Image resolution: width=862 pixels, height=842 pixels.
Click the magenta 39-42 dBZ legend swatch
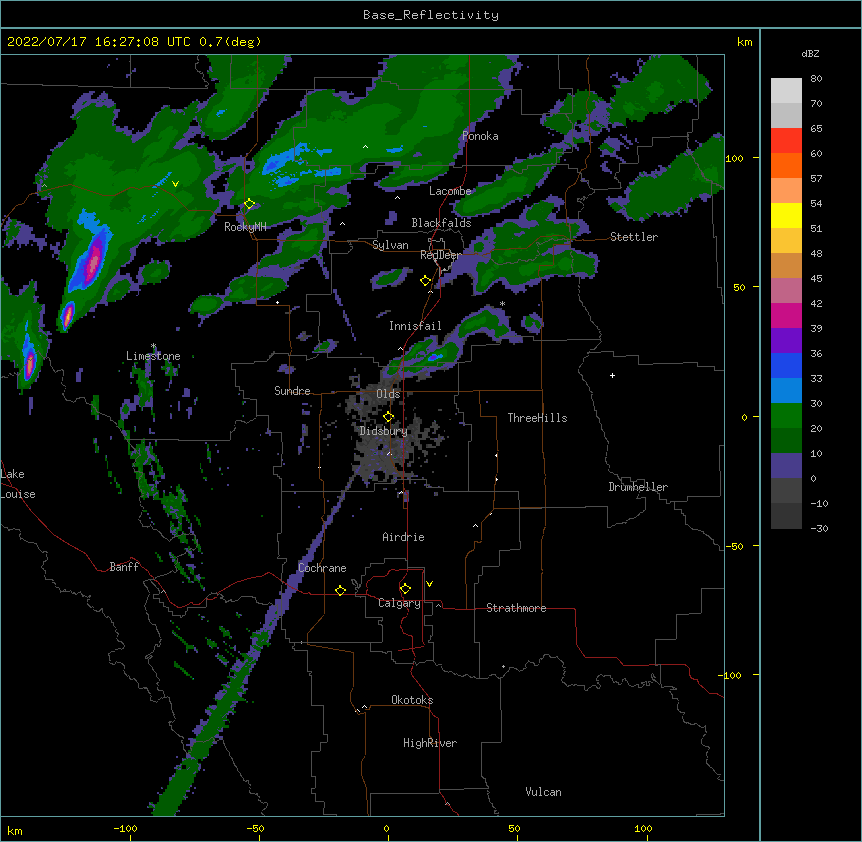786,315
